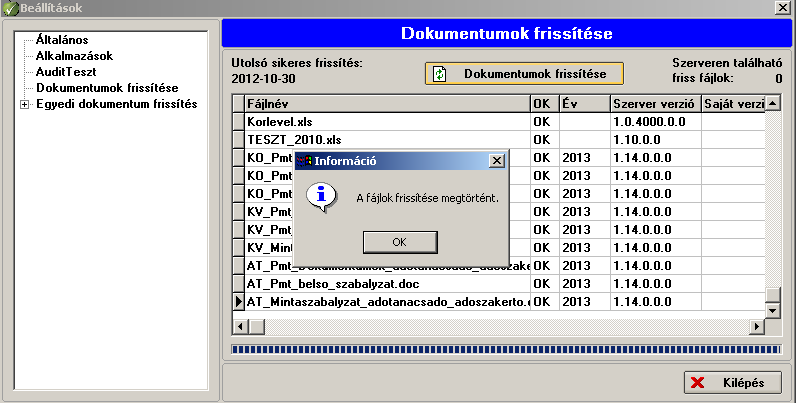Select the Korlevel.xls file row
Image resolution: width=796 pixels, height=403 pixels.
click(499, 122)
